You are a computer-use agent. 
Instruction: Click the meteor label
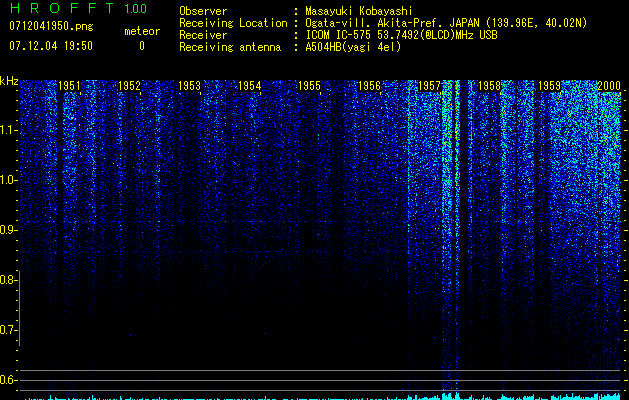click(142, 31)
